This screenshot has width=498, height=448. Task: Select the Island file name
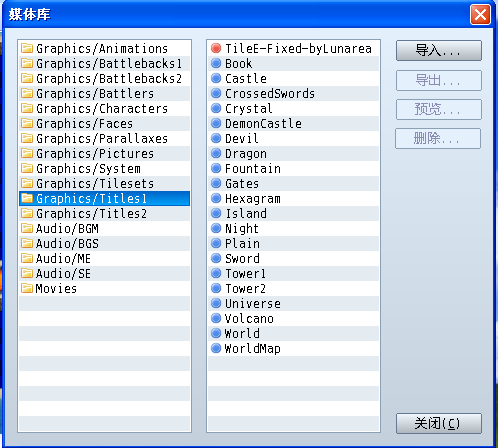(x=246, y=214)
